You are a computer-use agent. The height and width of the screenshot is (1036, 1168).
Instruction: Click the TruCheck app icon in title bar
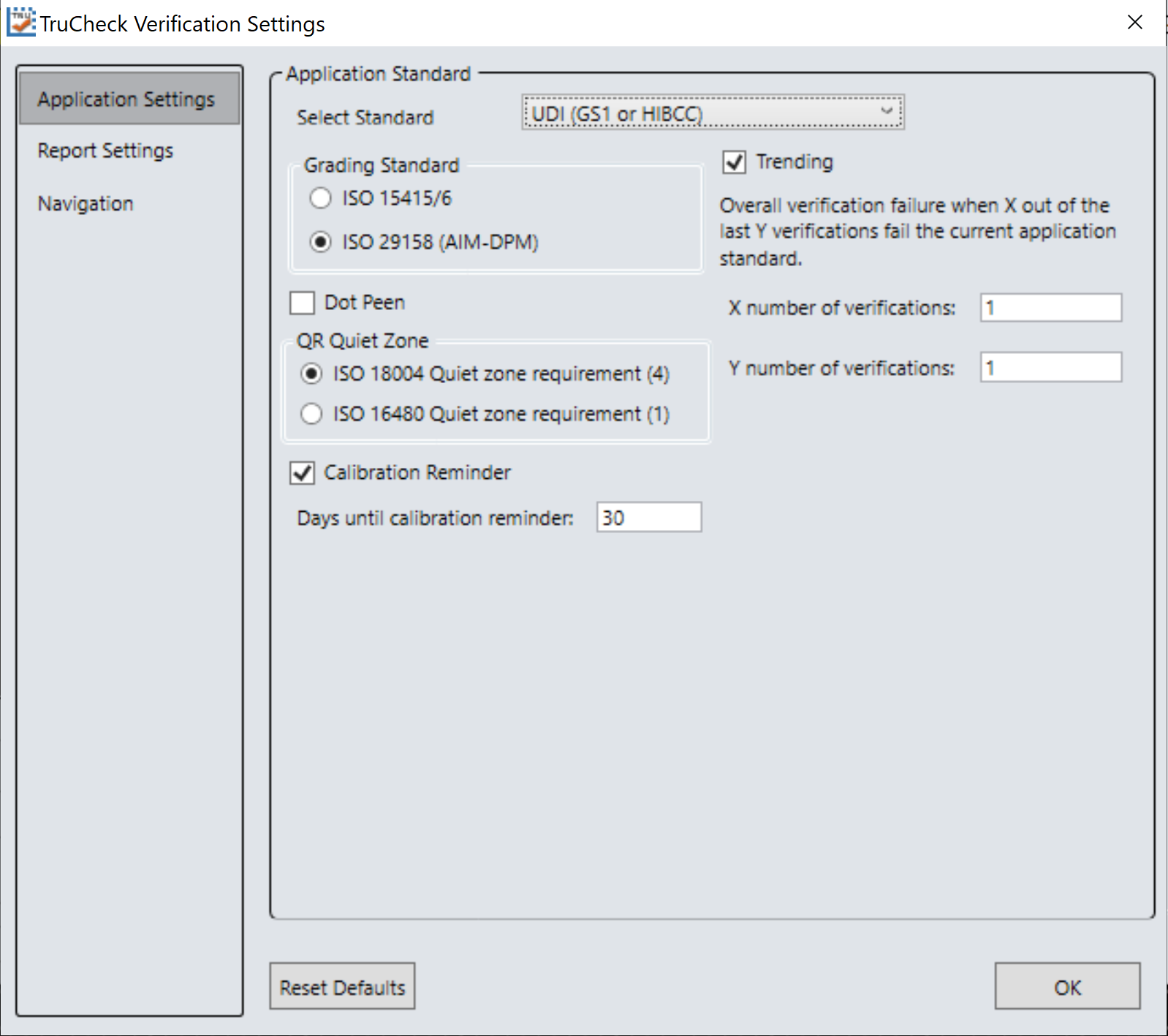pos(20,22)
